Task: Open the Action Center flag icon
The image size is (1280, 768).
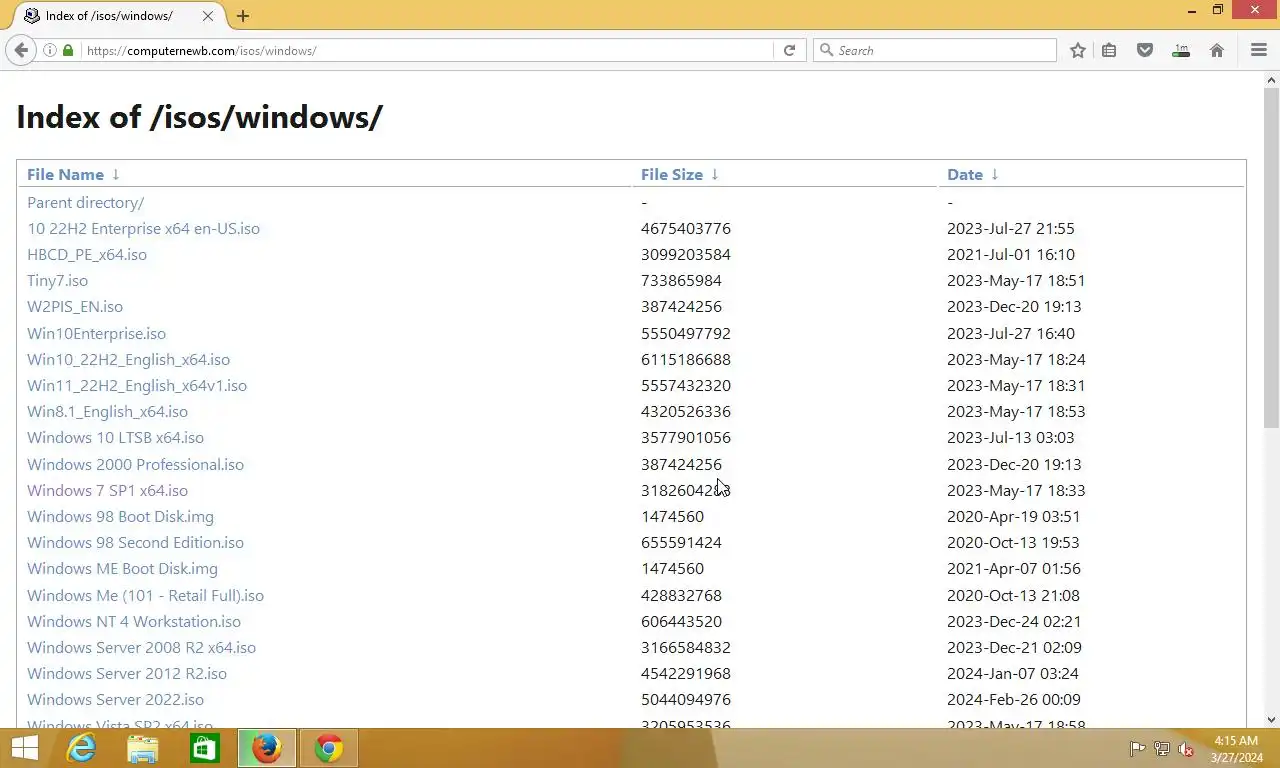Action: pyautogui.click(x=1138, y=748)
